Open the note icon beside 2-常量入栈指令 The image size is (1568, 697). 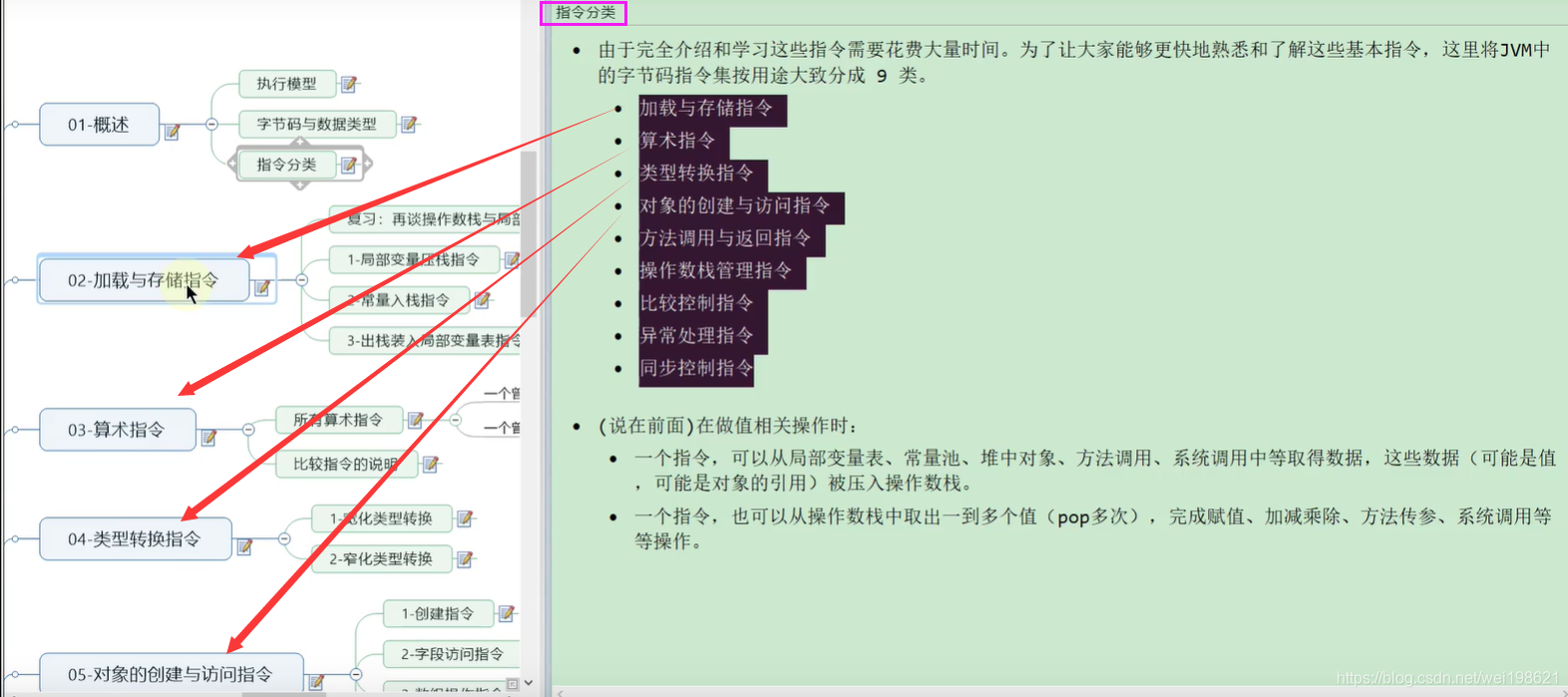pos(482,299)
